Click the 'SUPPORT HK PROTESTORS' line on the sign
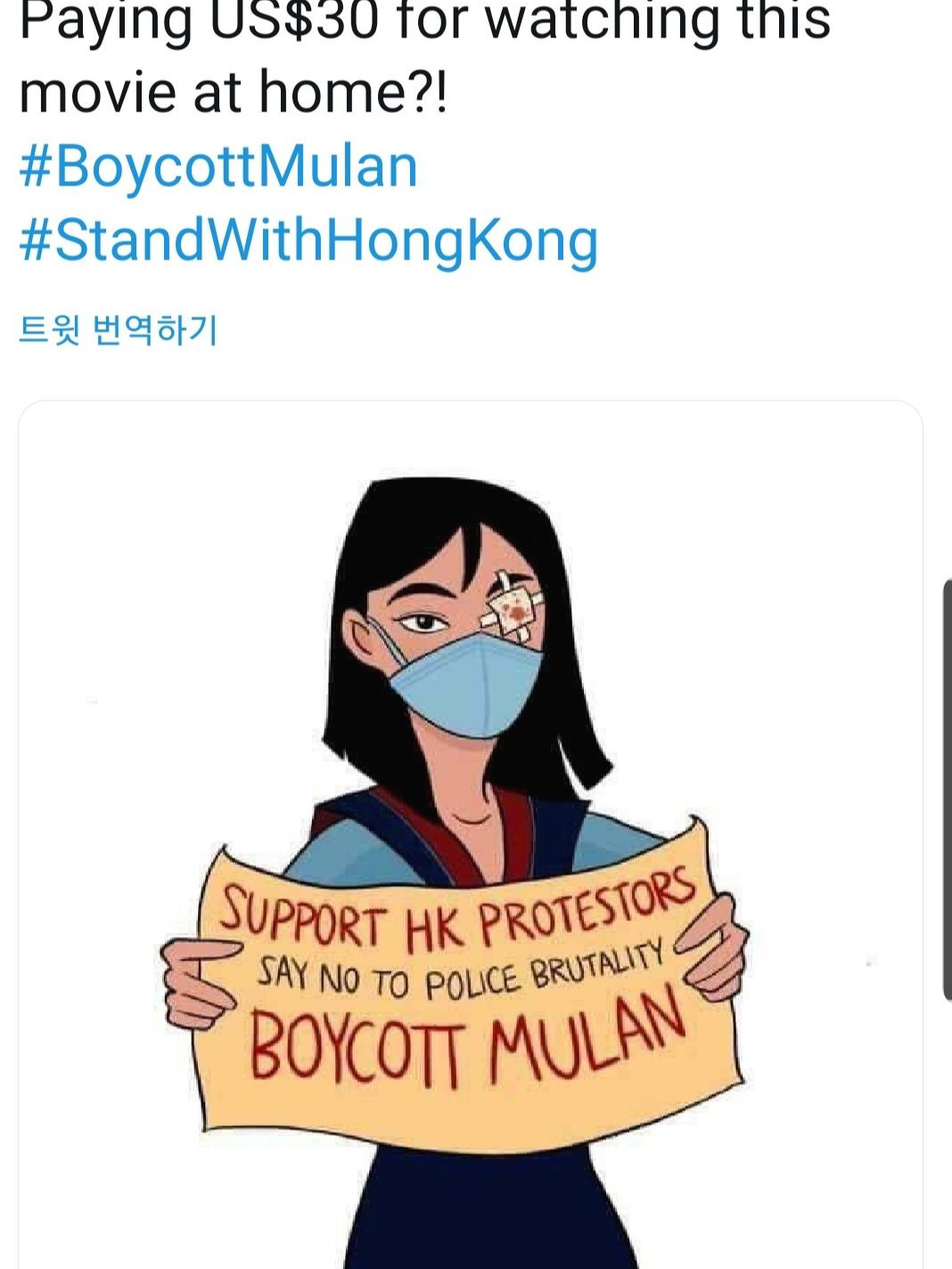Viewport: 952px width, 1269px height. pyautogui.click(x=457, y=911)
